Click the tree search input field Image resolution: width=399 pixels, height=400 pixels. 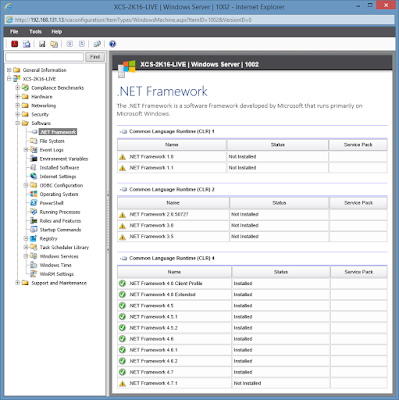pyautogui.click(x=44, y=57)
